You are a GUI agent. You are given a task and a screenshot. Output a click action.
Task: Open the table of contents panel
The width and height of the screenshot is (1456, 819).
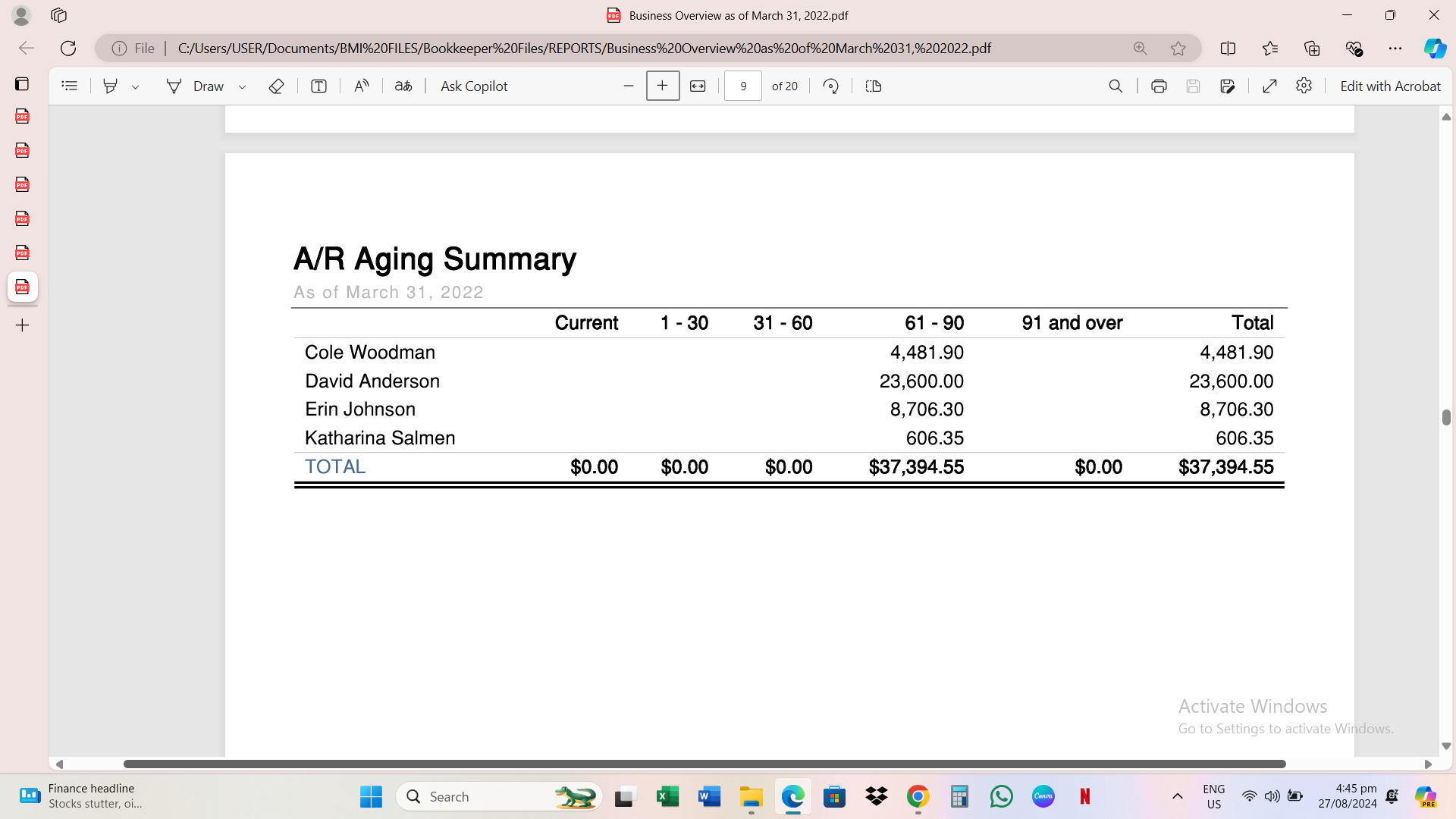pyautogui.click(x=69, y=86)
